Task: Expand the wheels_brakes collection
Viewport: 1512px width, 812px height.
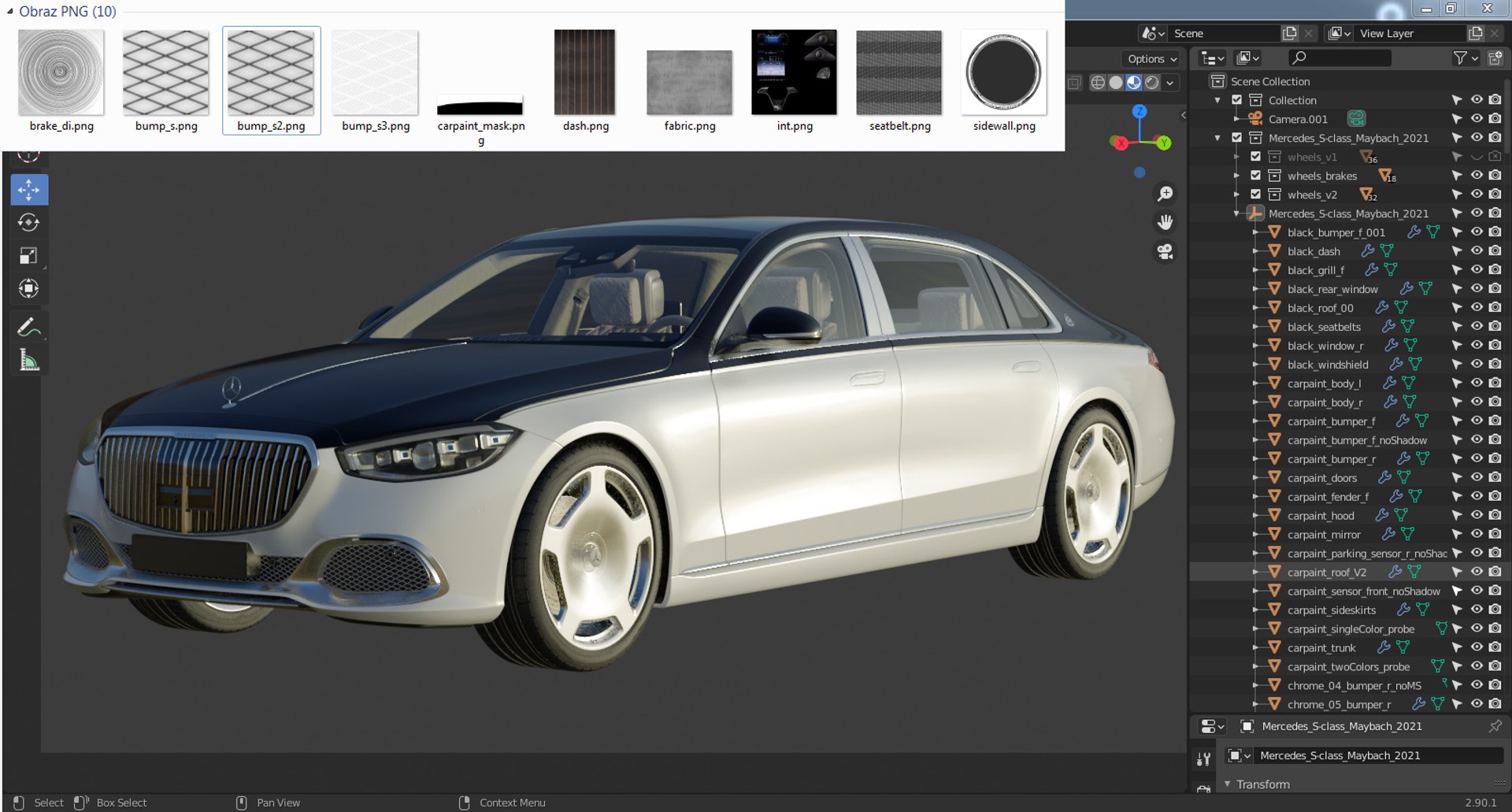Action: point(1236,176)
